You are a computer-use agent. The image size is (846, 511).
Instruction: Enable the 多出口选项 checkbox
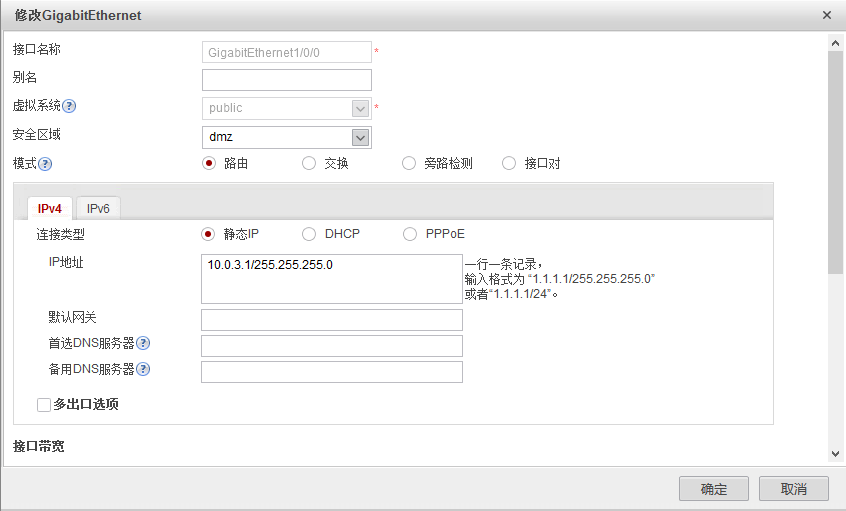(x=43, y=405)
